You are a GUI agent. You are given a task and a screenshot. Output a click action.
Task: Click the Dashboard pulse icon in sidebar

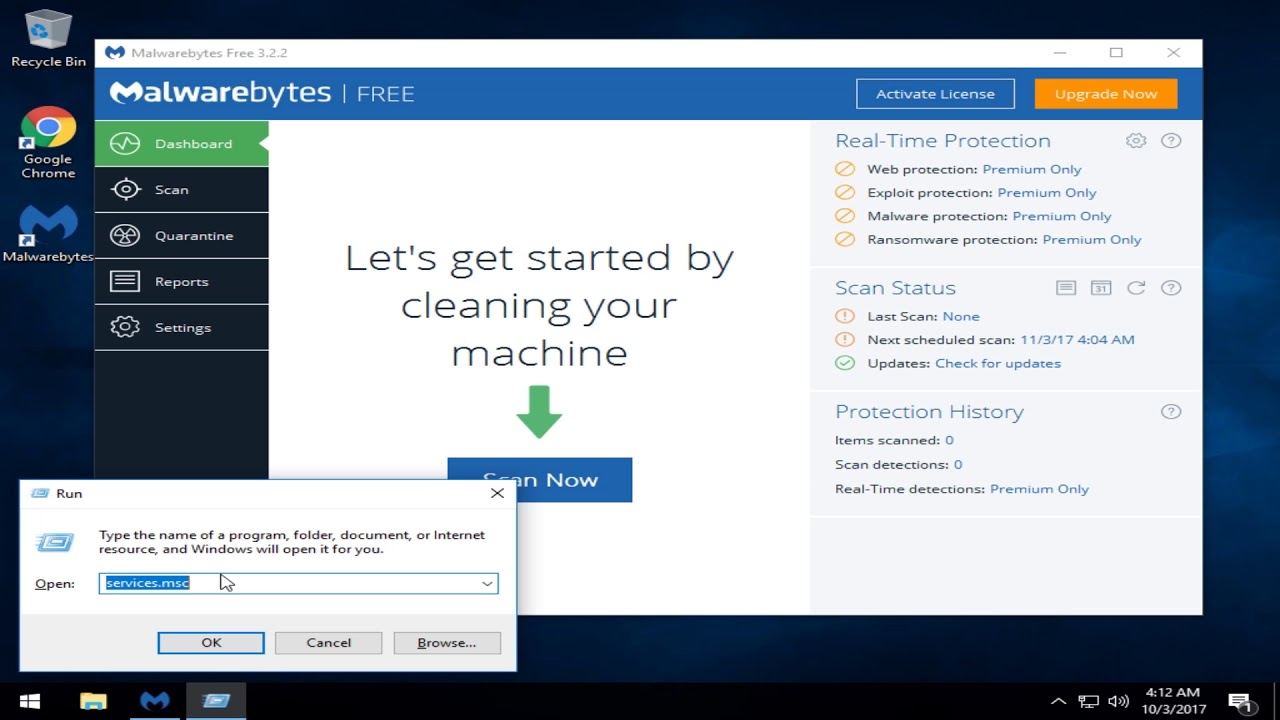tap(125, 144)
